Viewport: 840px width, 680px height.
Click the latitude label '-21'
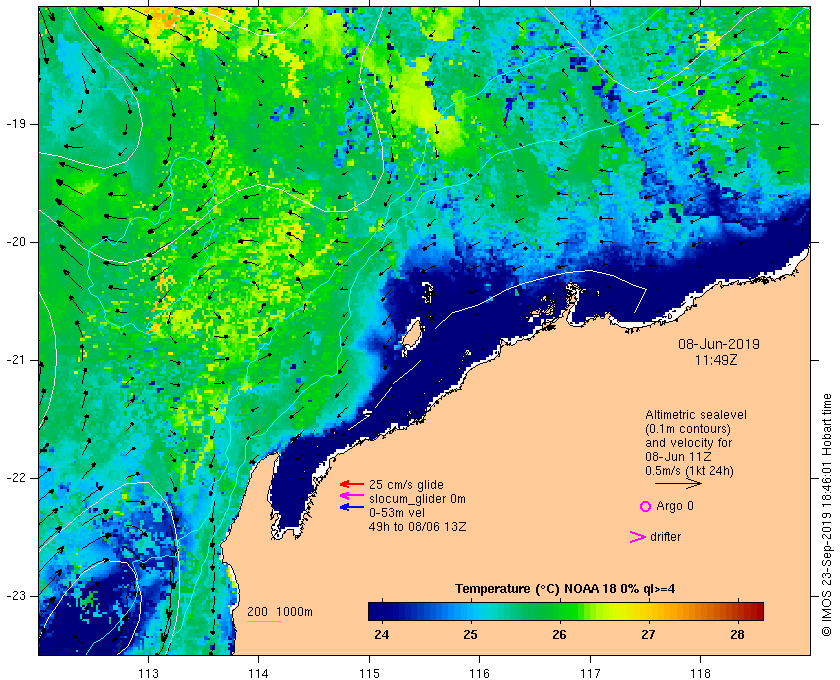(x=16, y=360)
